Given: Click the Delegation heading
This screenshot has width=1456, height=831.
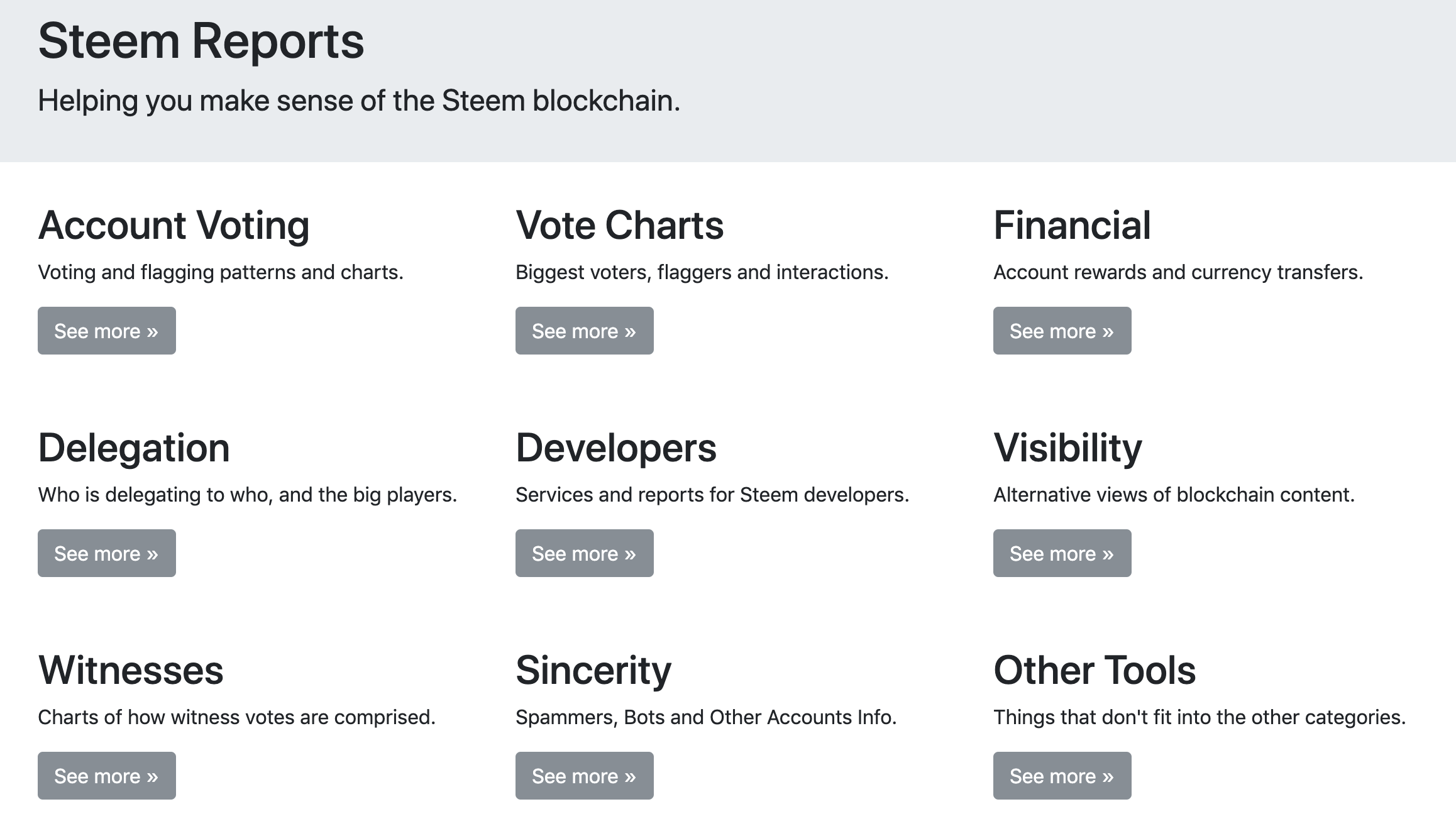Looking at the screenshot, I should pyautogui.click(x=134, y=448).
